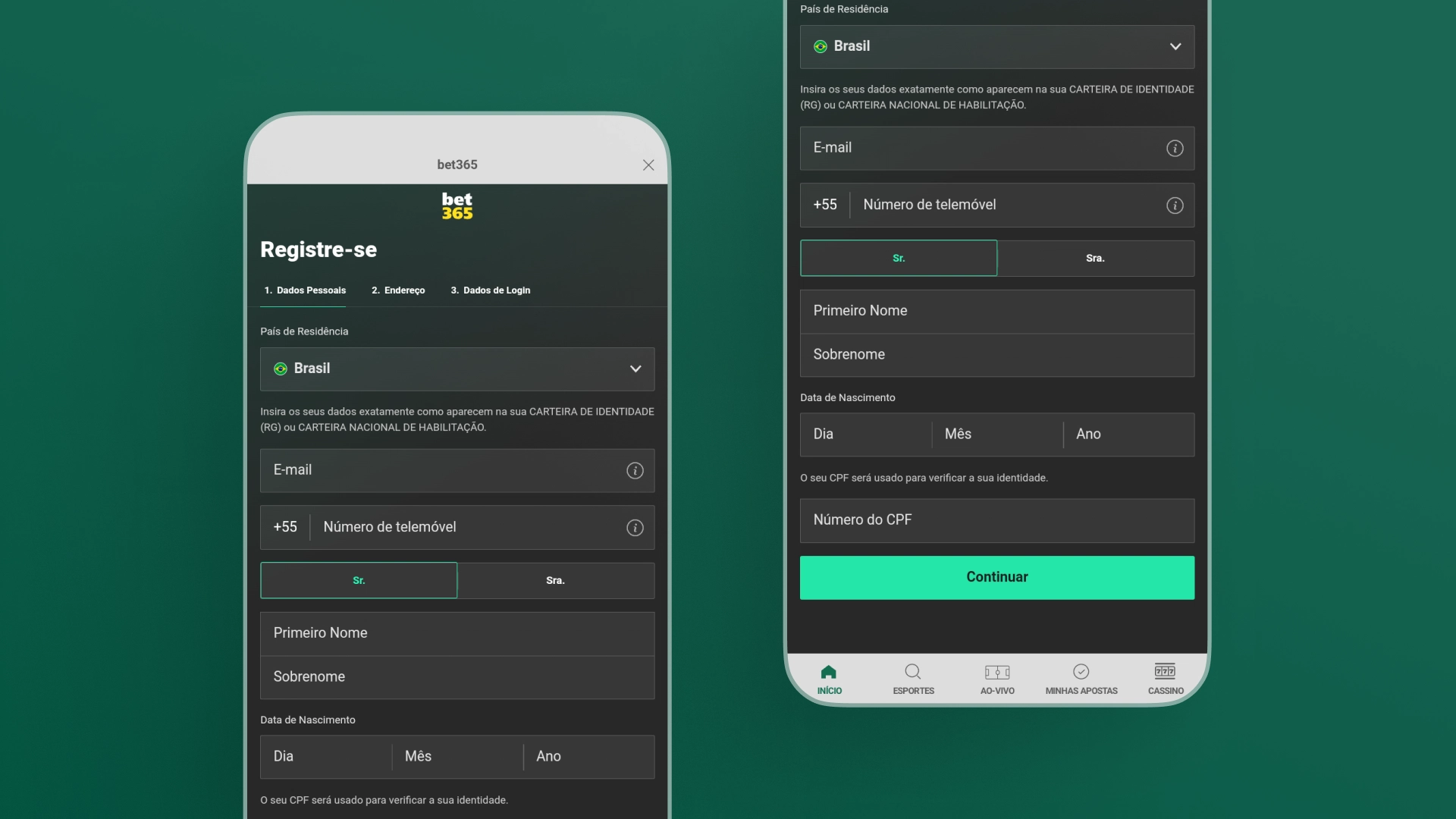
Task: Open Dia dropdown on left phone
Action: 326,757
